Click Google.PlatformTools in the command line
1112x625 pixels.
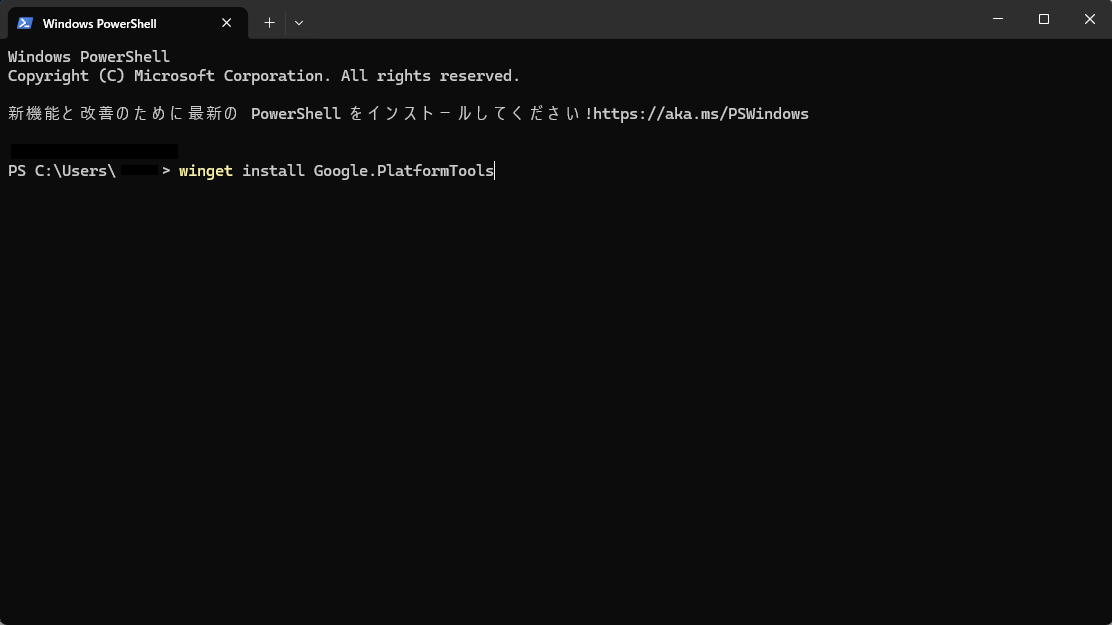pos(404,171)
